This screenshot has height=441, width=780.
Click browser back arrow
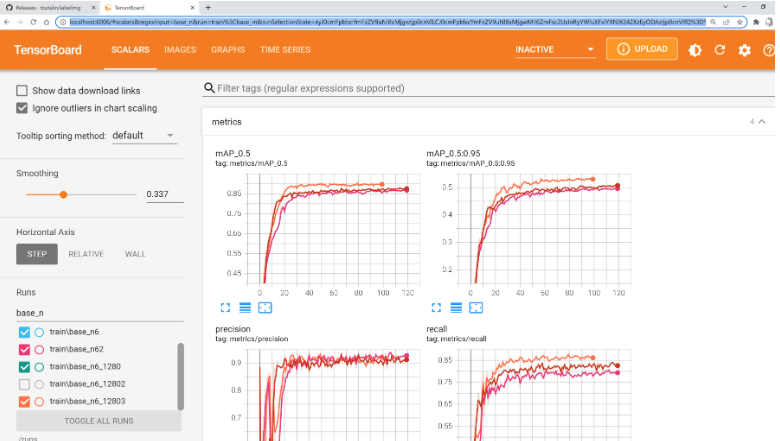tap(7, 22)
